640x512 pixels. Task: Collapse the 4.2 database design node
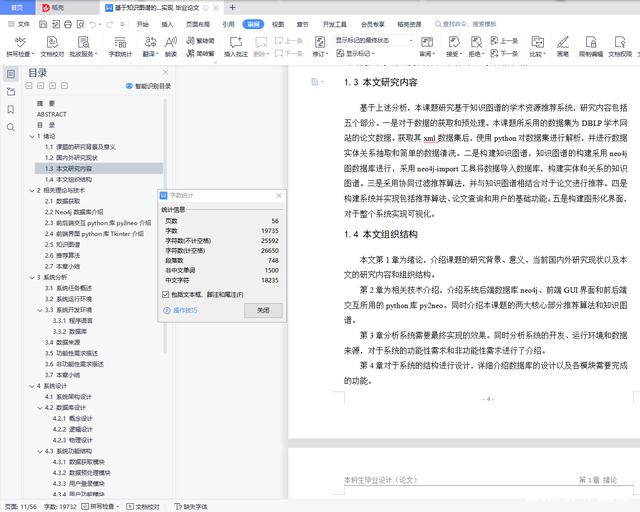tap(40, 407)
